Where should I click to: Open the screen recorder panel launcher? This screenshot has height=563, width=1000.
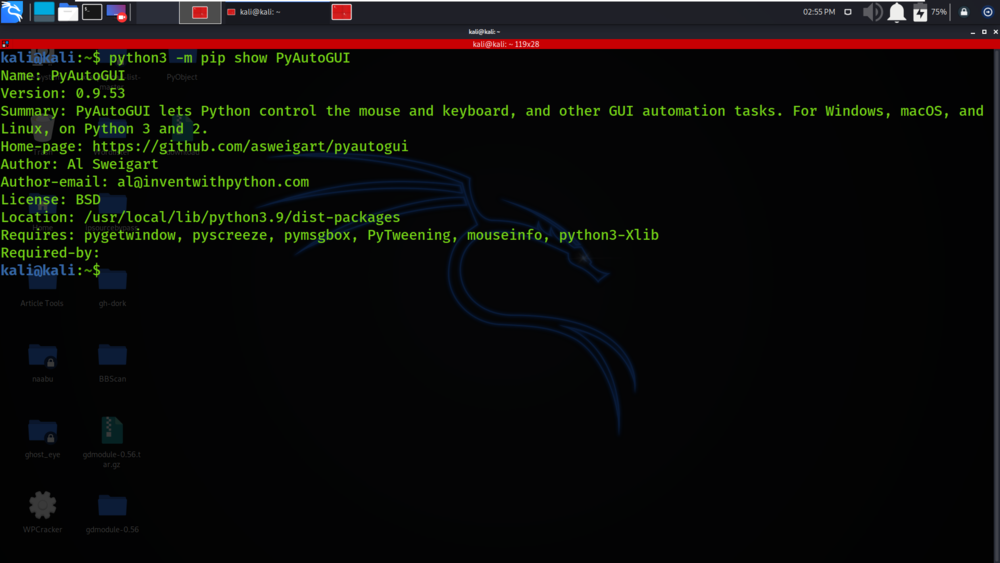117,12
